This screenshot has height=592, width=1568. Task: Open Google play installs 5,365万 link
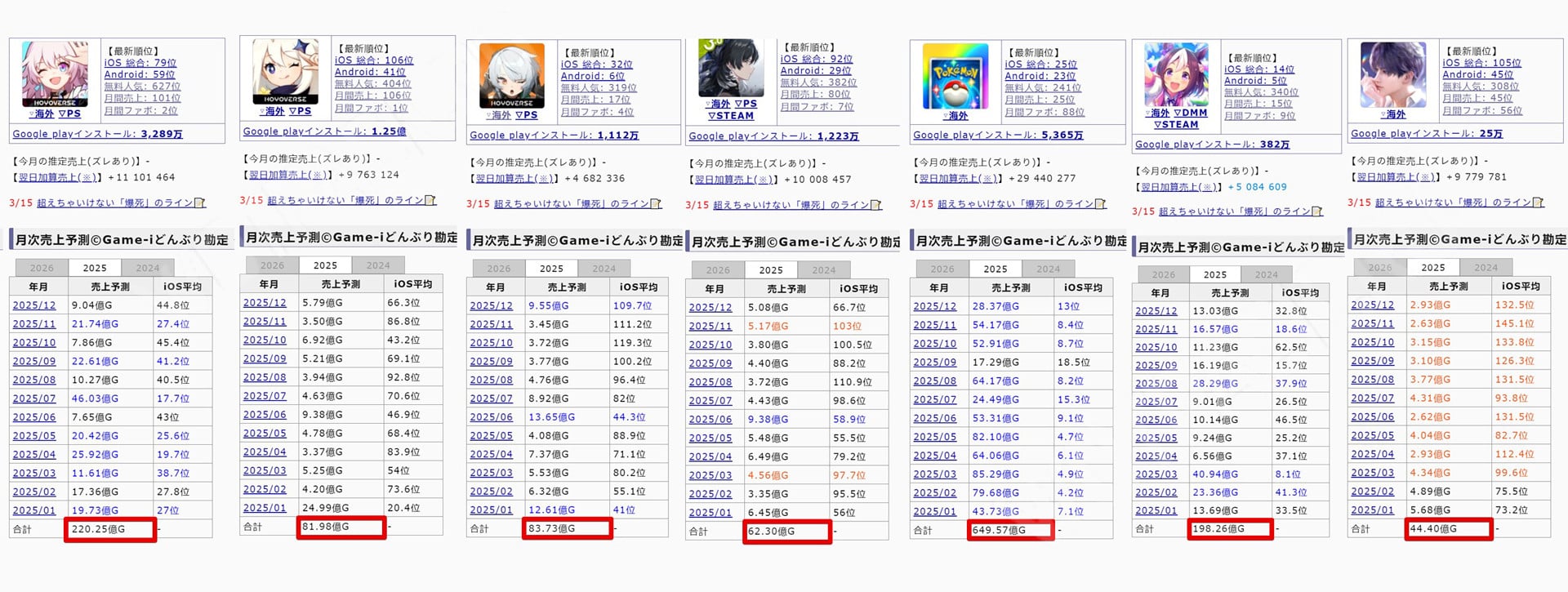tap(998, 135)
